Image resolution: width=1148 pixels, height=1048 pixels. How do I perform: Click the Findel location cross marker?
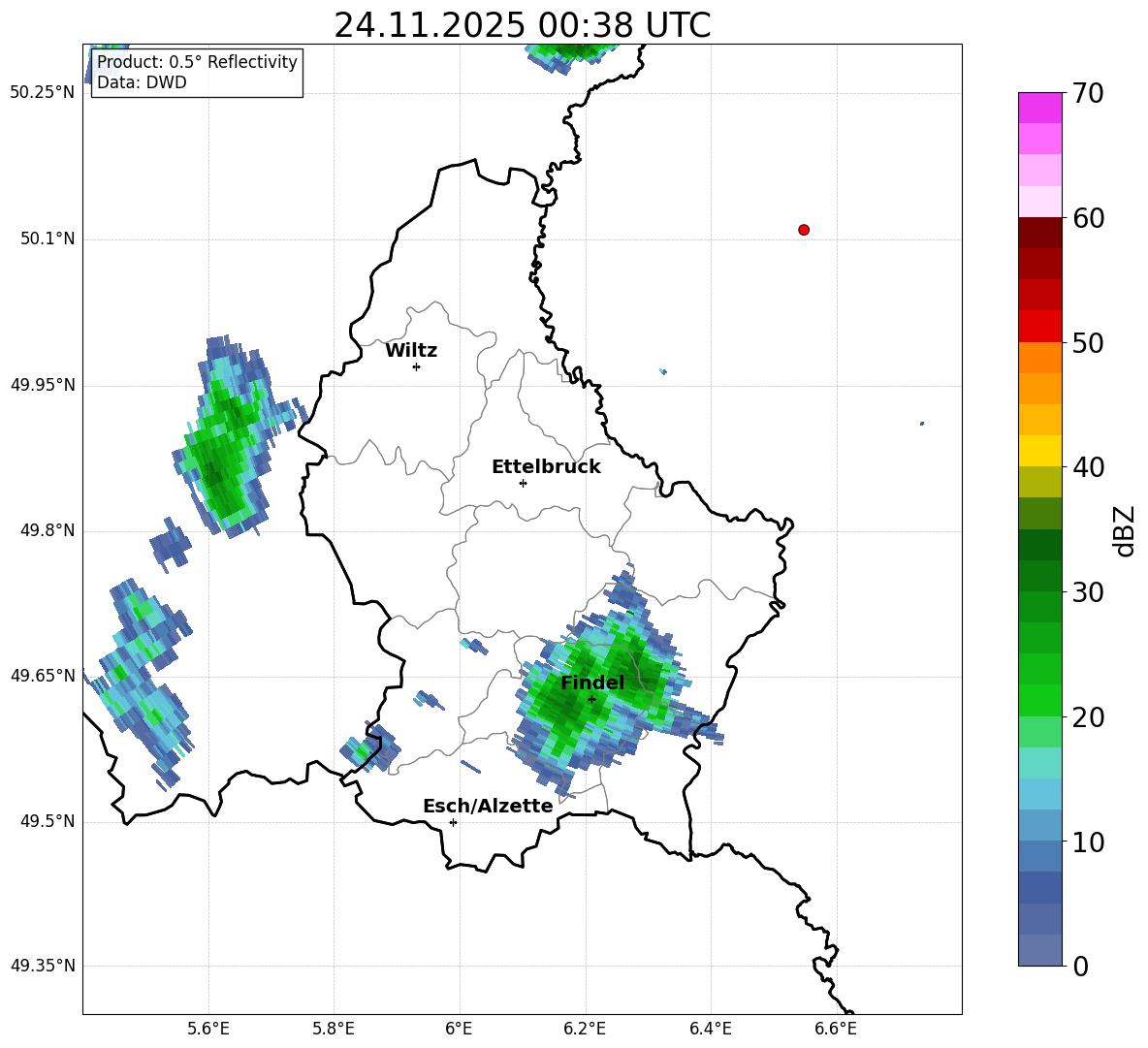pos(591,699)
